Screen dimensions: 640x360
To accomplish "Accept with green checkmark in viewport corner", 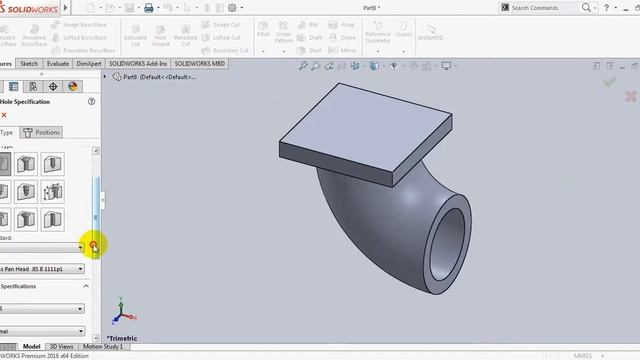I will pyautogui.click(x=609, y=82).
